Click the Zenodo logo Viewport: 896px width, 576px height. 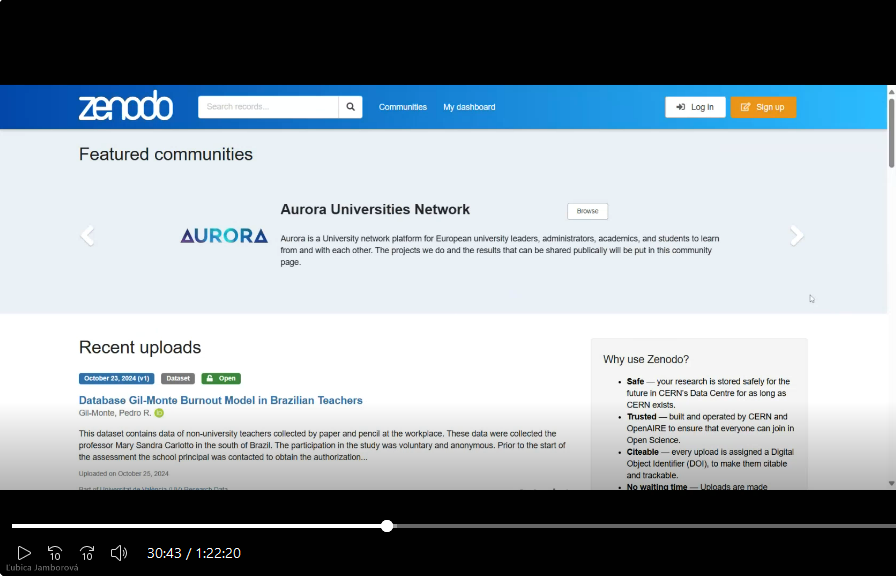(x=126, y=106)
